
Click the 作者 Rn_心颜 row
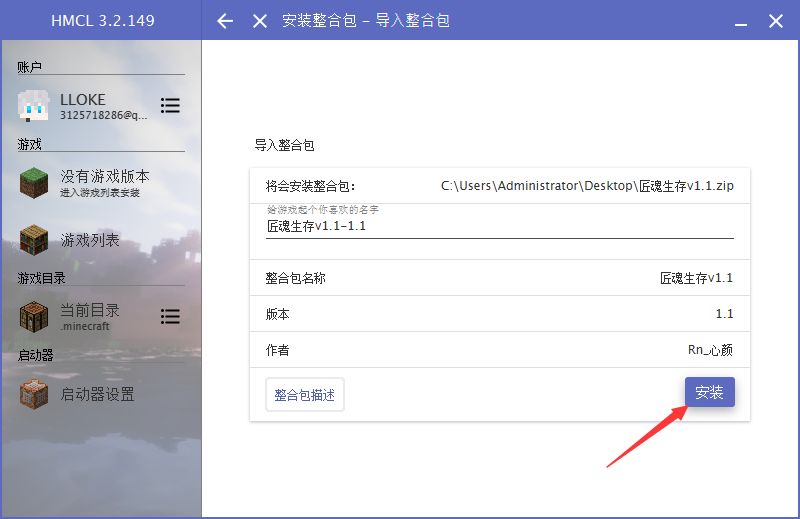499,350
